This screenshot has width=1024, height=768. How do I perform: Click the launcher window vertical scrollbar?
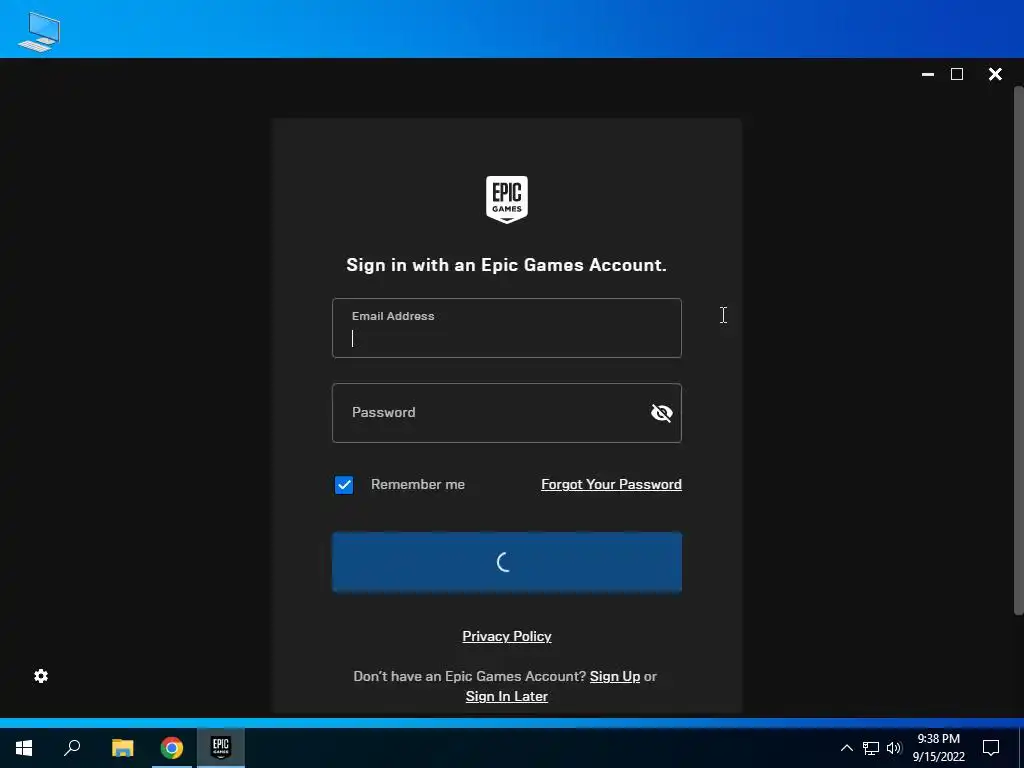[1018, 349]
